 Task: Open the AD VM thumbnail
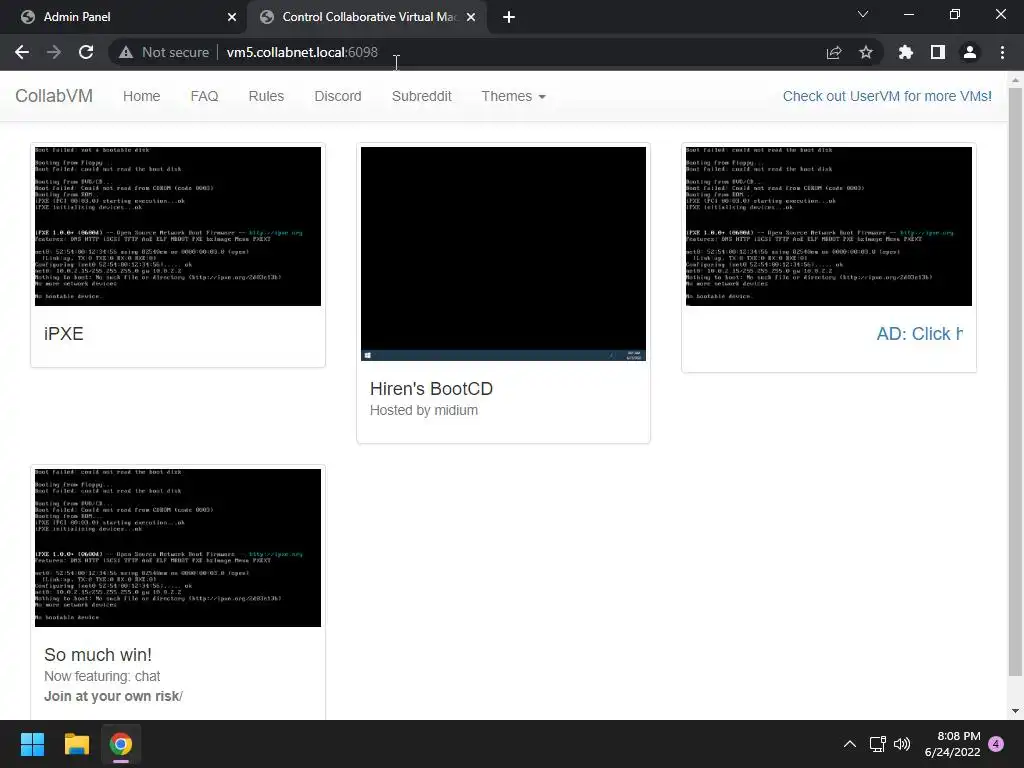click(x=829, y=226)
